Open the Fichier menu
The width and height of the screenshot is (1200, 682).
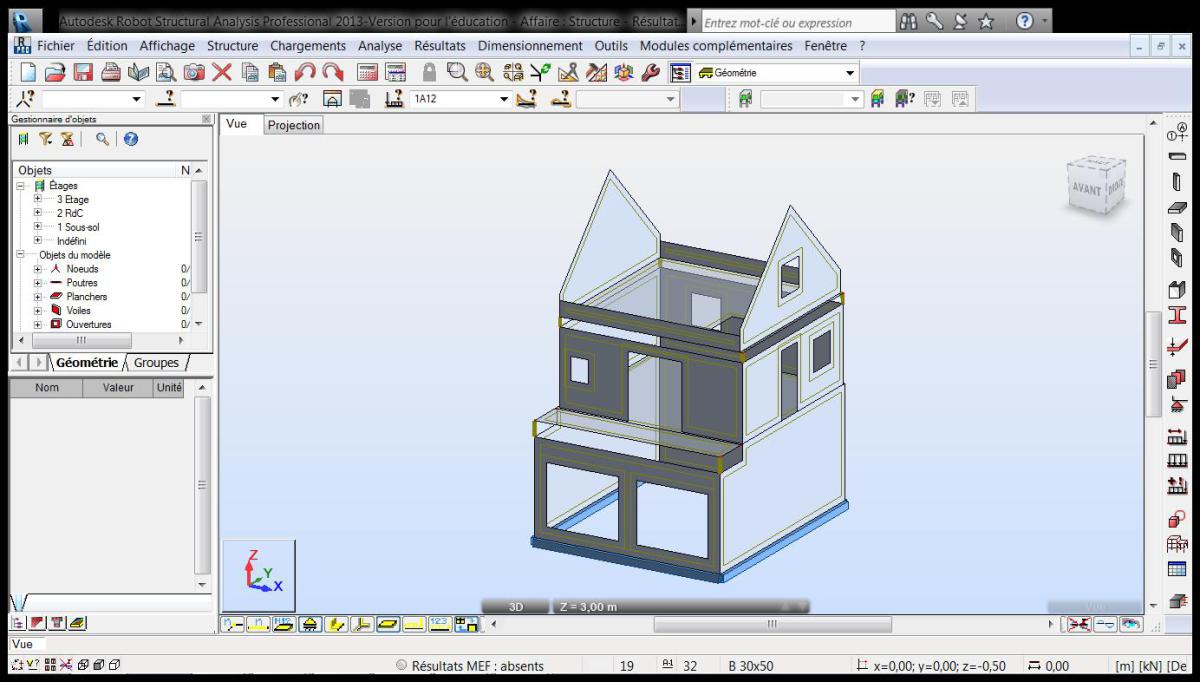click(56, 46)
